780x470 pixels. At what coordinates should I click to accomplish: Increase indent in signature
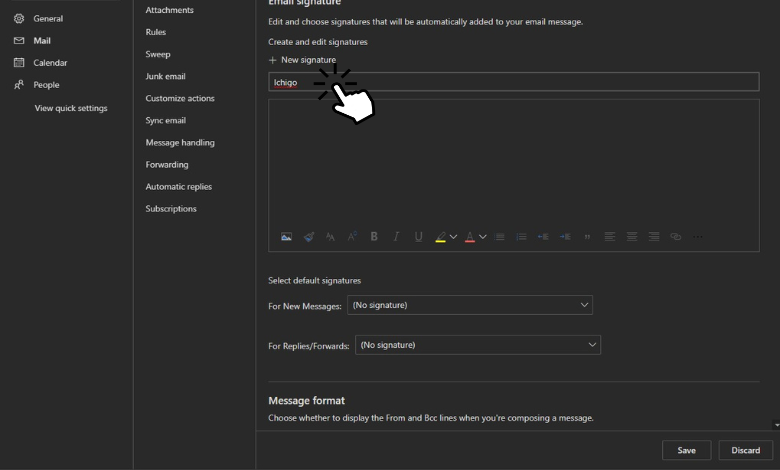click(x=565, y=237)
